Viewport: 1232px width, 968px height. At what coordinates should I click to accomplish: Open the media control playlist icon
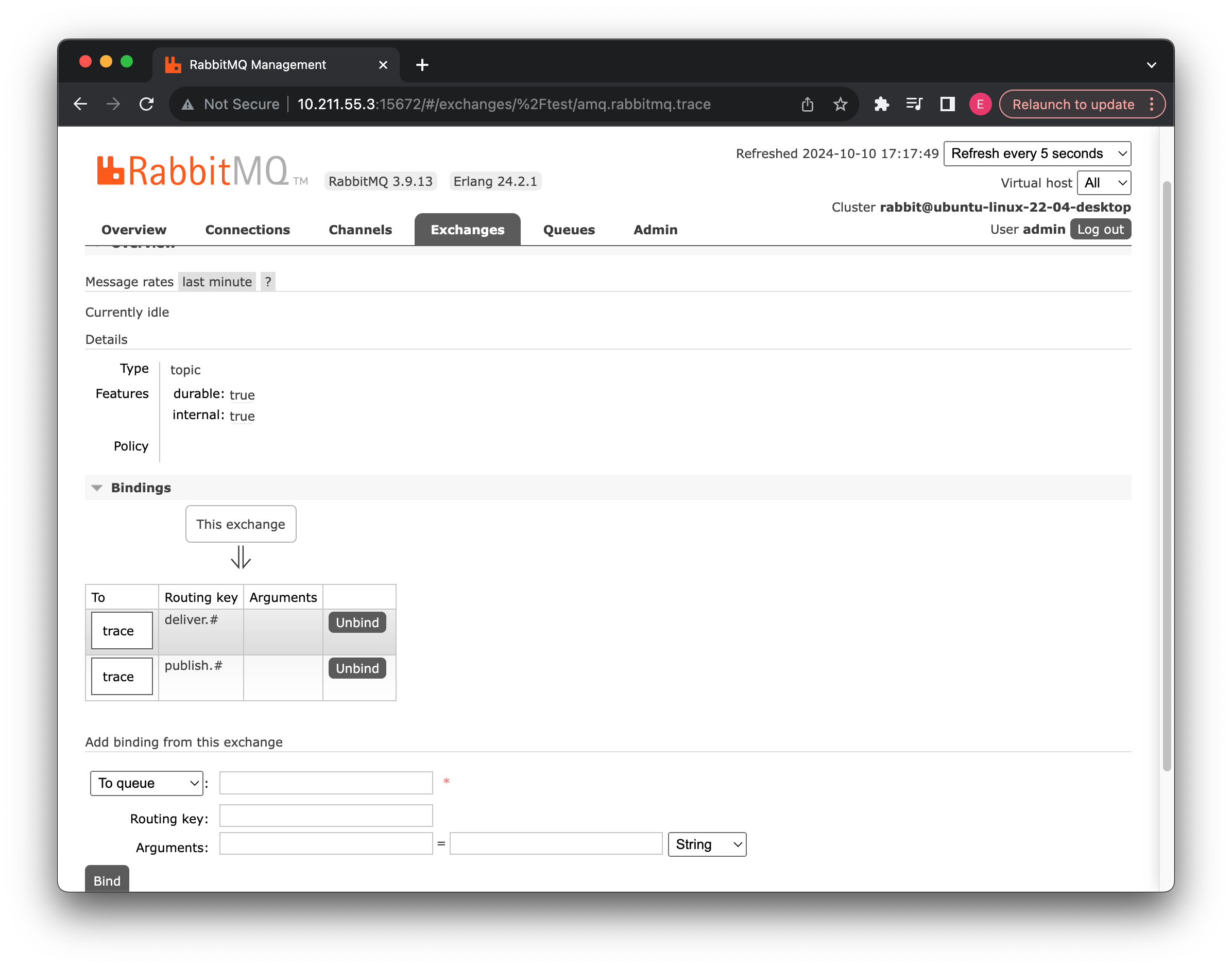(914, 105)
